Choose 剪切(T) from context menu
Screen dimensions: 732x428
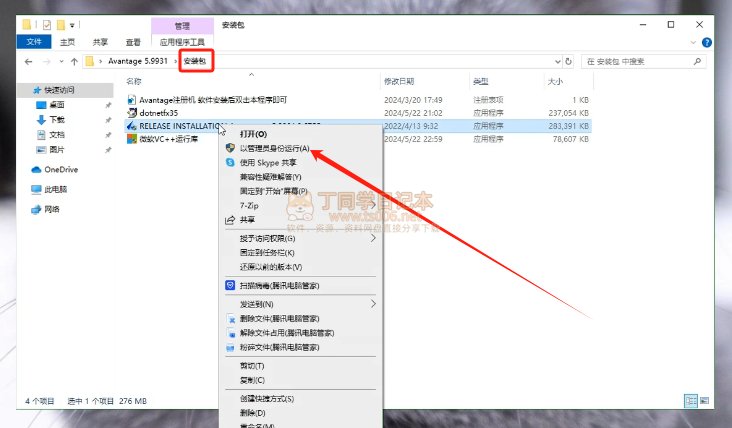click(x=252, y=366)
